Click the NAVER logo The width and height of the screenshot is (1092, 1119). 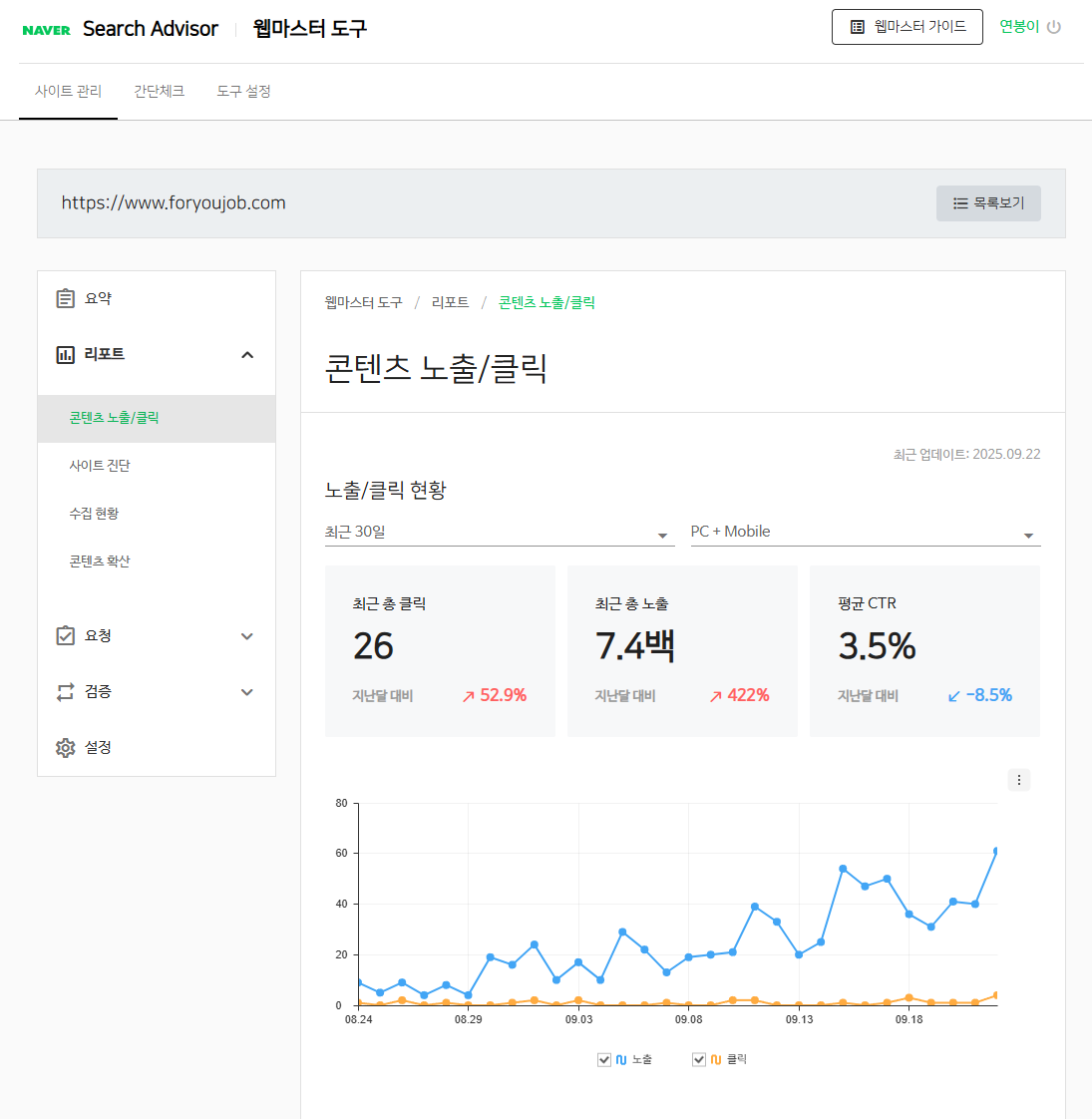[46, 30]
